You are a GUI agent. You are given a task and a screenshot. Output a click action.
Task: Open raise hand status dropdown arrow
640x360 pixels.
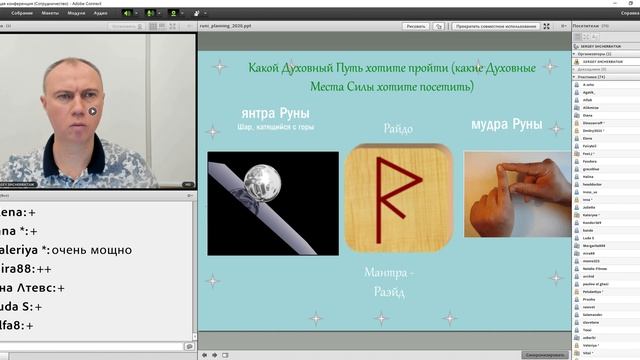[205, 13]
